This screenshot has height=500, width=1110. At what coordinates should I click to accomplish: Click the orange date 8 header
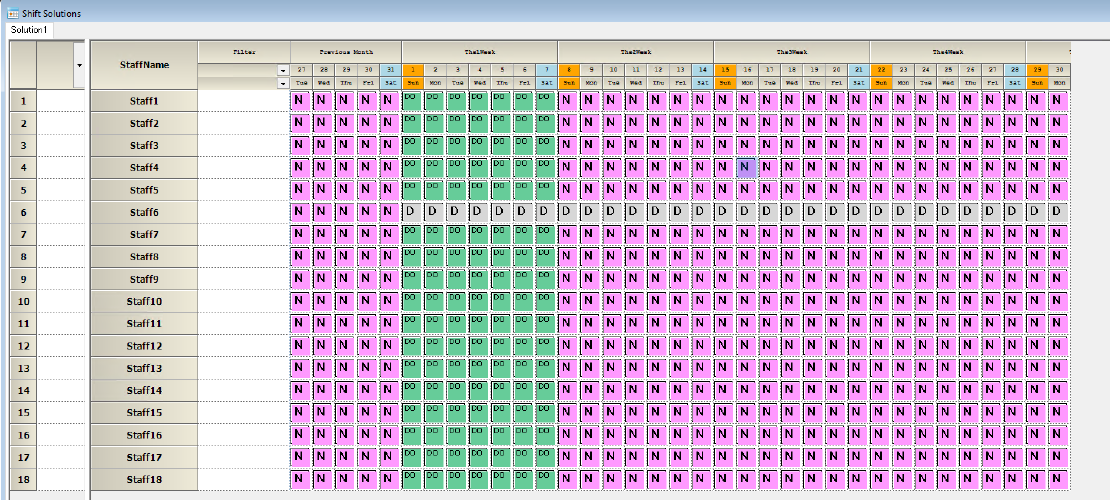point(568,70)
